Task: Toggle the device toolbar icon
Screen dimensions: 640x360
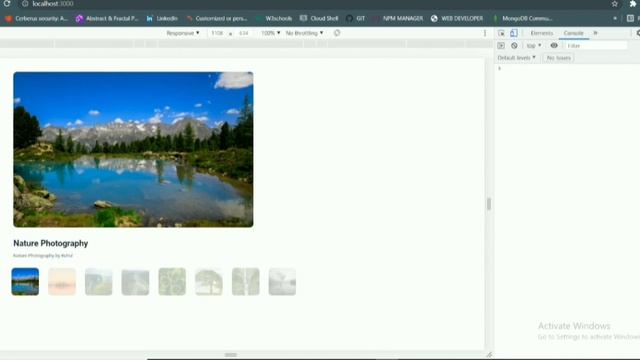Action: pyautogui.click(x=513, y=33)
